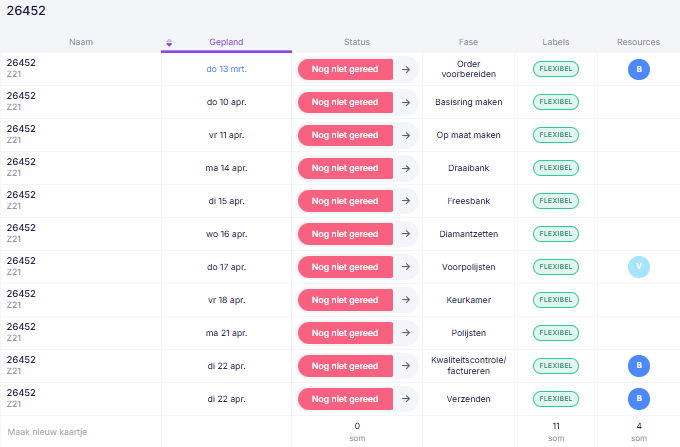Open FLEXIBEL label selector in Voorpolijsten row
The width and height of the screenshot is (680, 447).
point(556,267)
